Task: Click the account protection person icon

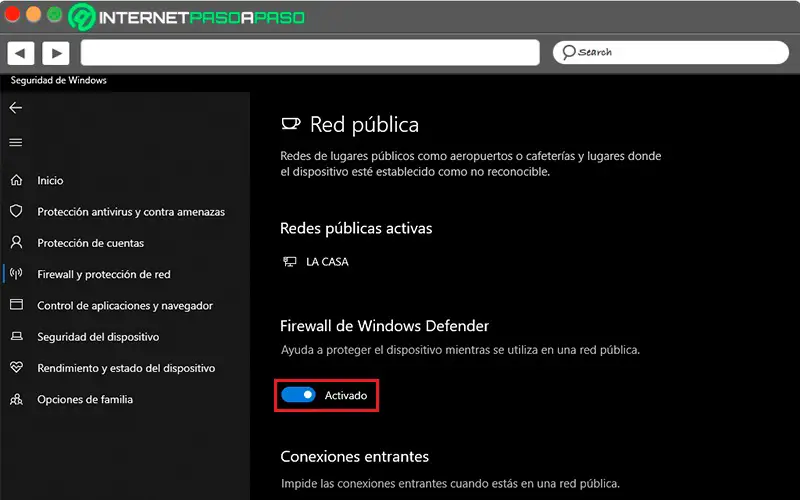Action: [x=16, y=242]
